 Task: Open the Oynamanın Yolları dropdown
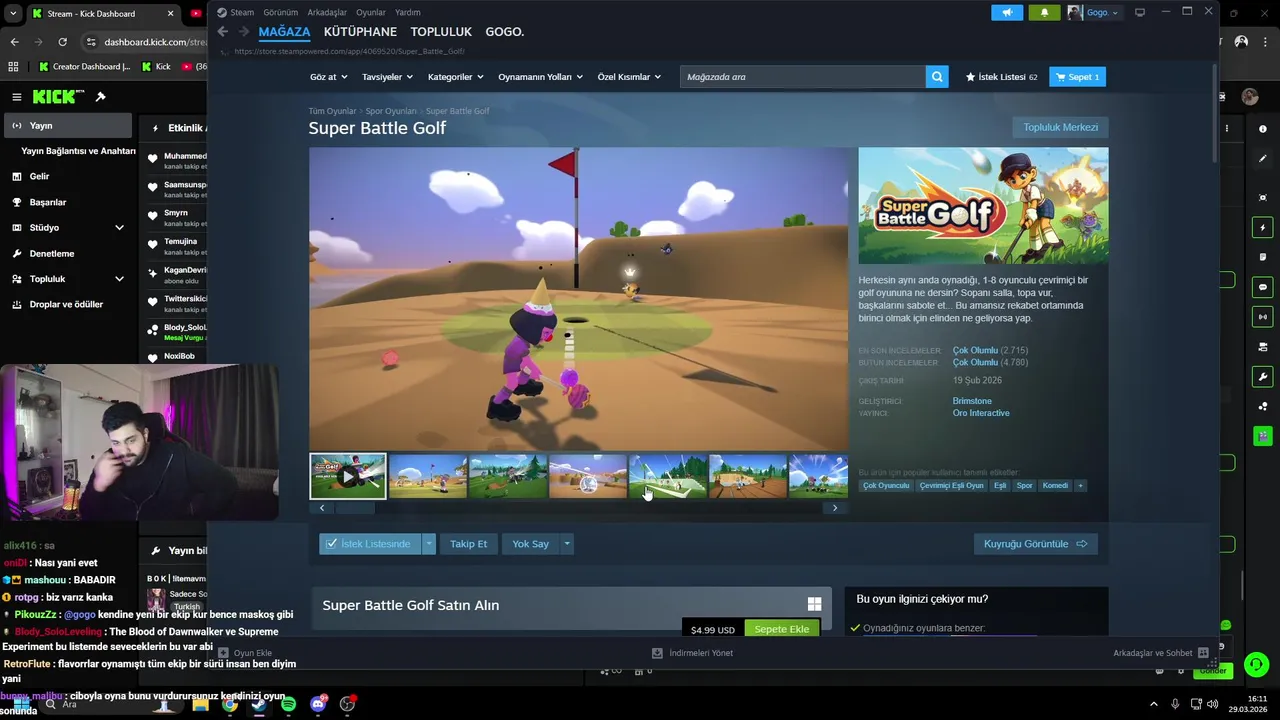(x=540, y=77)
